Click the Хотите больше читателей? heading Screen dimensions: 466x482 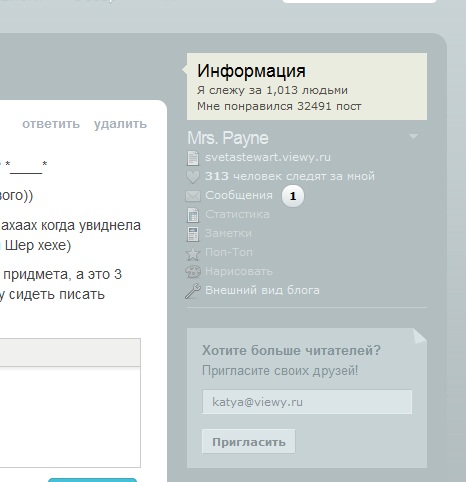291,350
